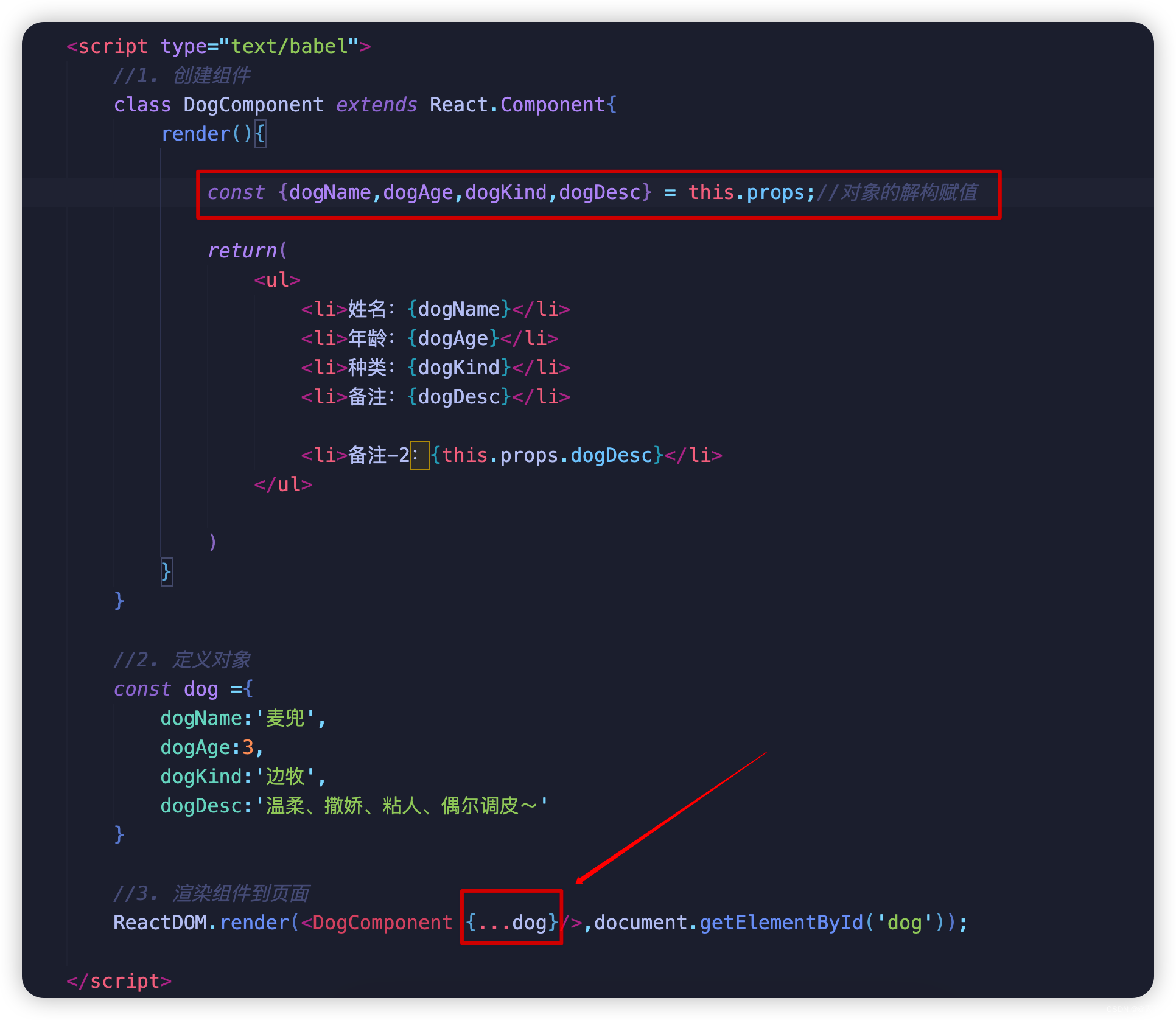Click the {...dog} spread attribute

(511, 923)
